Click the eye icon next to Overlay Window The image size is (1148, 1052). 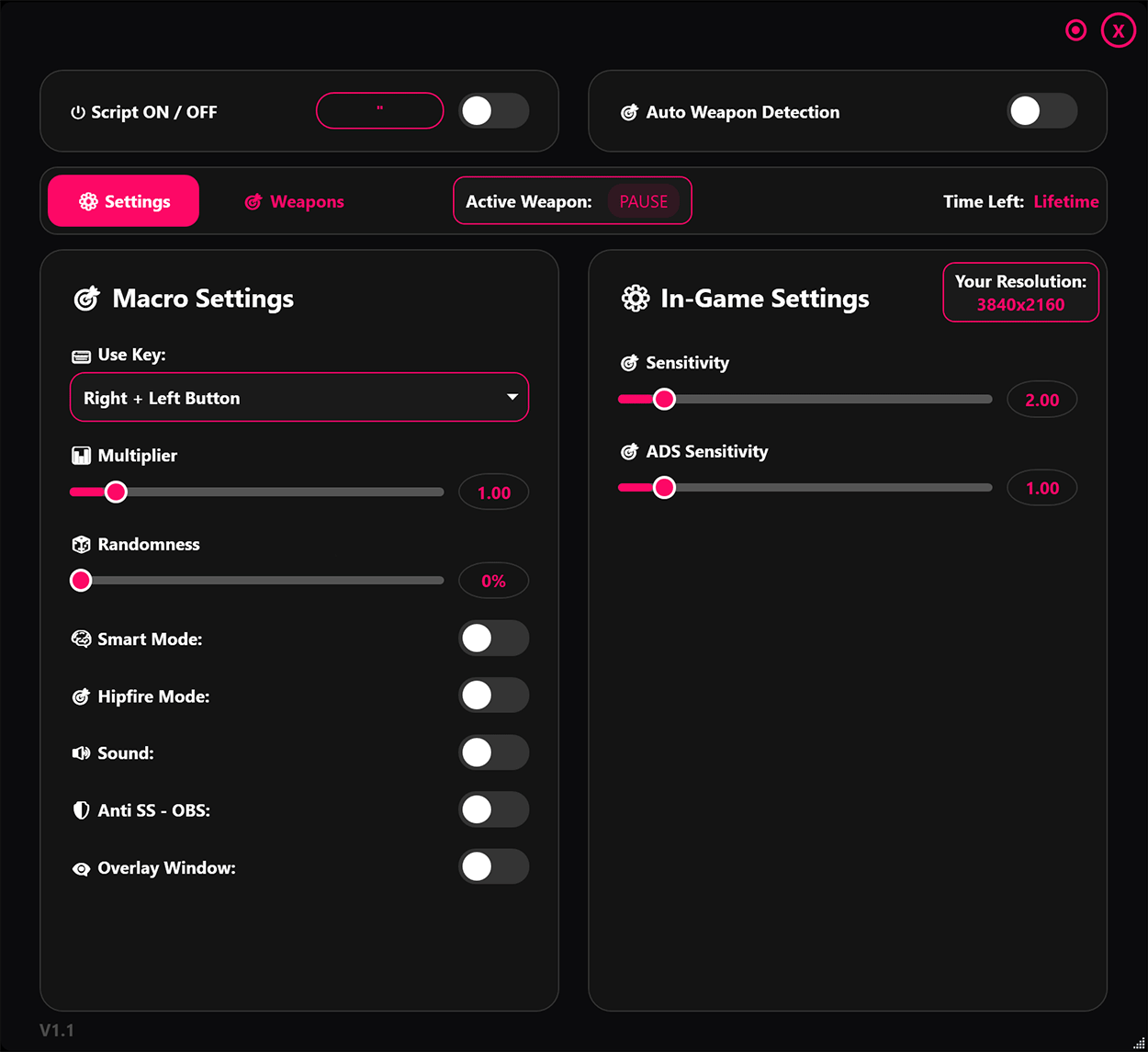click(x=81, y=867)
